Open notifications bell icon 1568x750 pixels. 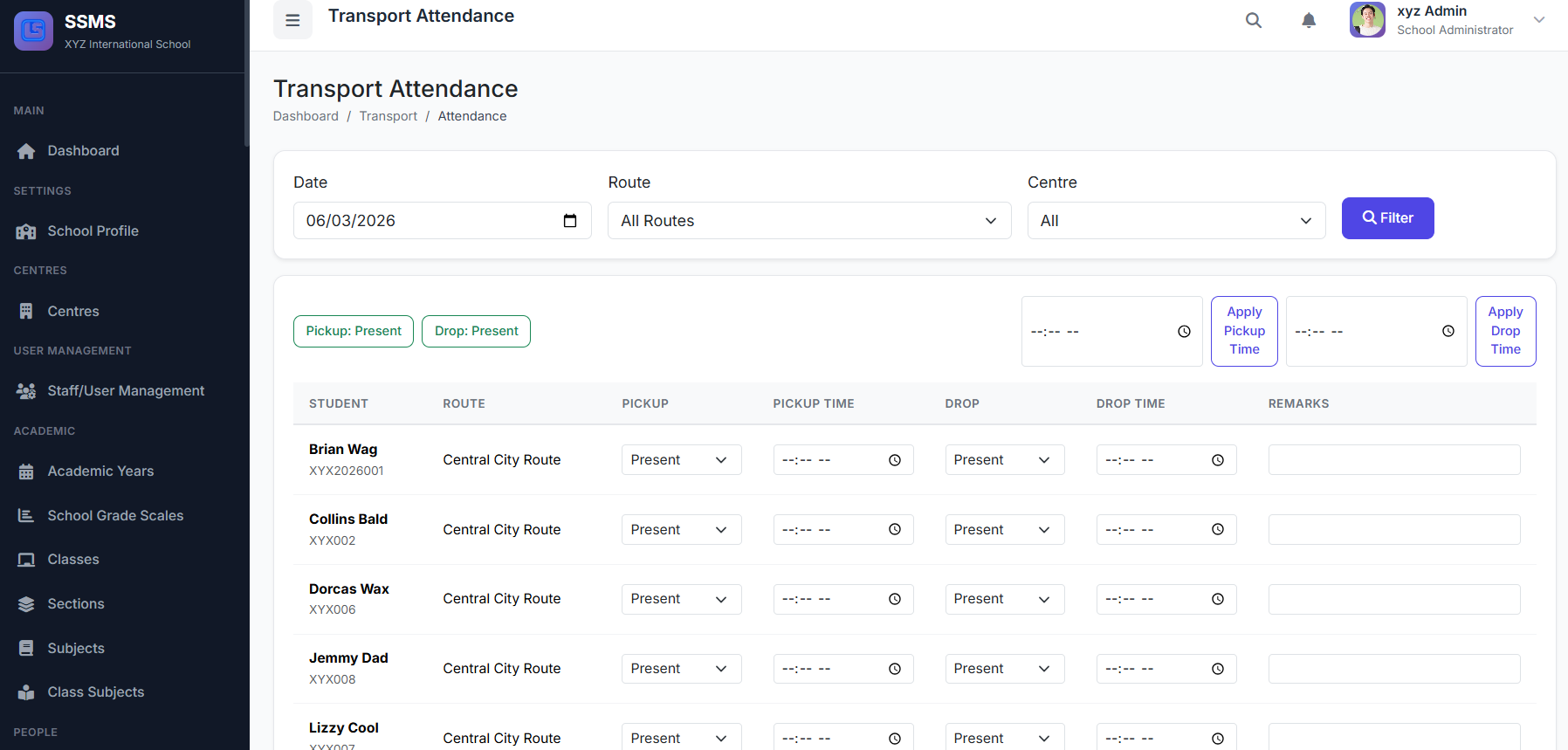tap(1308, 20)
